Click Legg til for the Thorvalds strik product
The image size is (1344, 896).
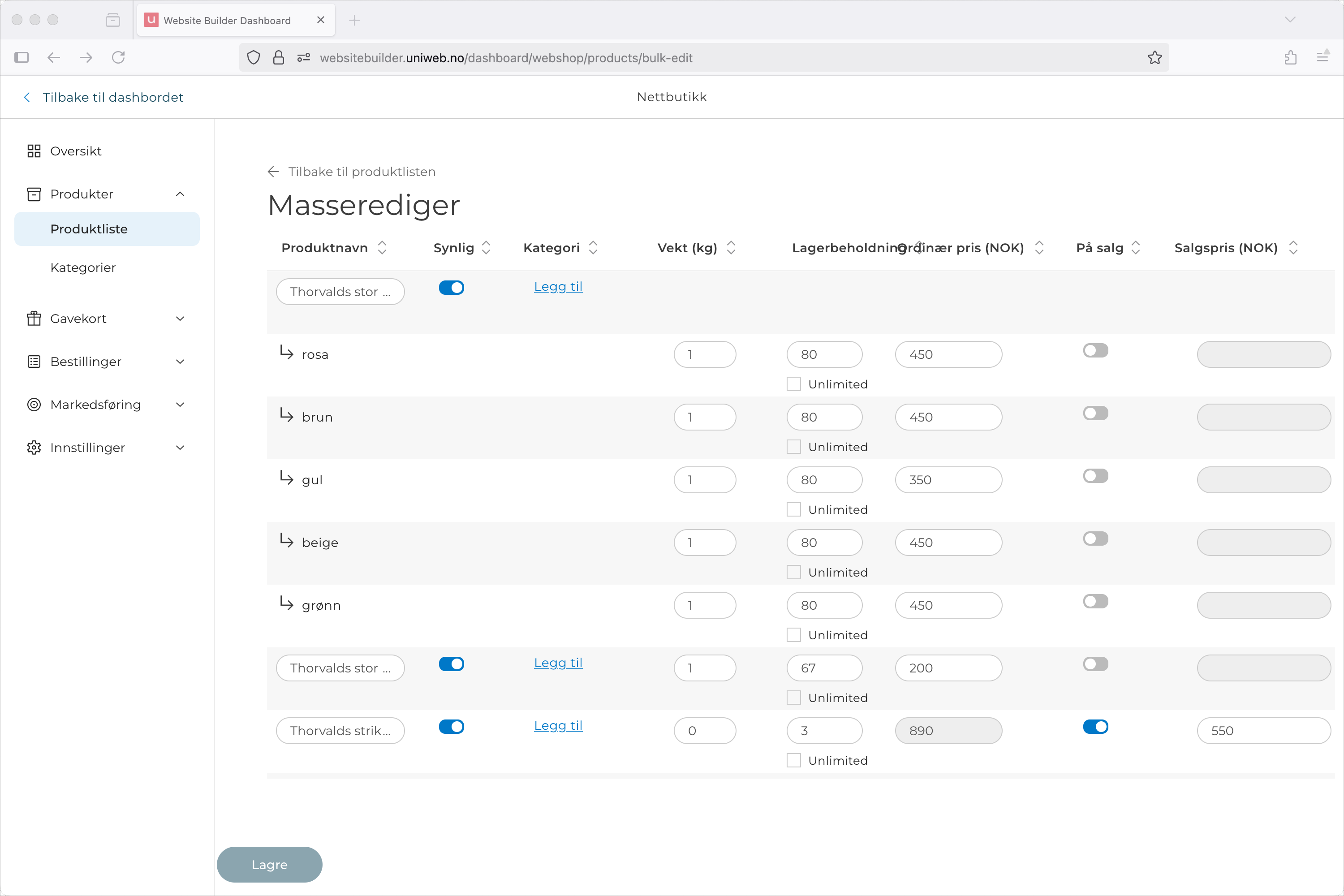558,725
